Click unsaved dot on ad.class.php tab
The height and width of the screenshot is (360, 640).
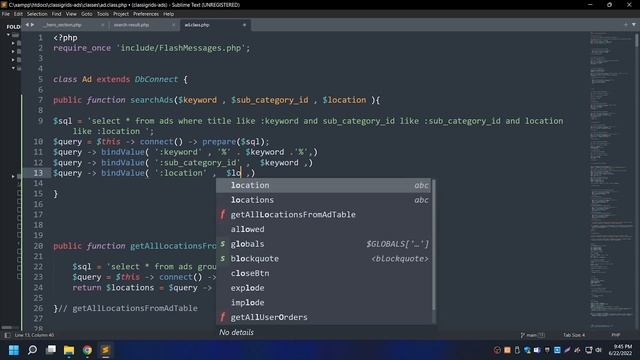244,25
